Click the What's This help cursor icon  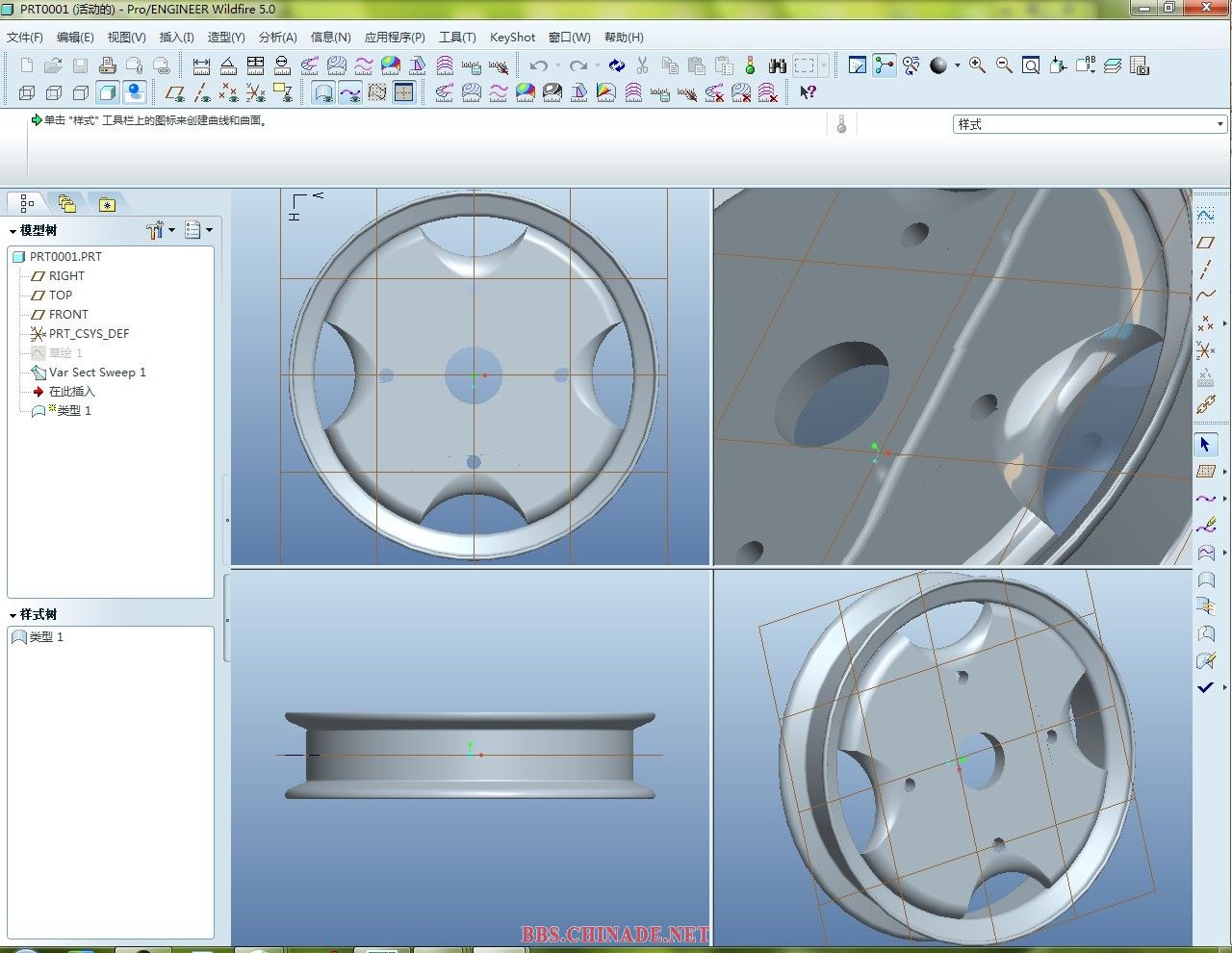point(808,92)
